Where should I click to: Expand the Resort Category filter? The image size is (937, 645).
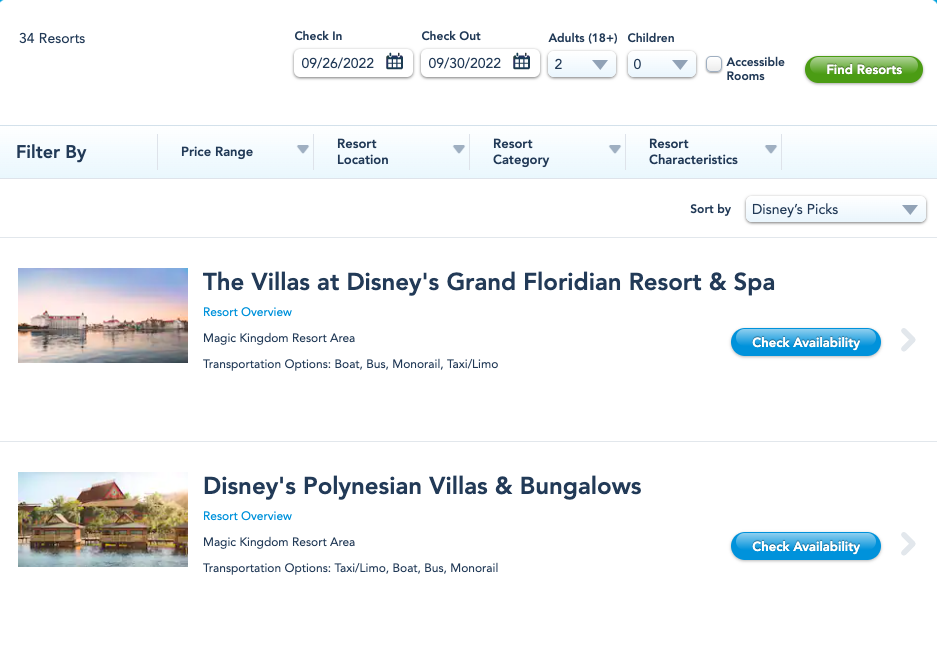click(547, 152)
